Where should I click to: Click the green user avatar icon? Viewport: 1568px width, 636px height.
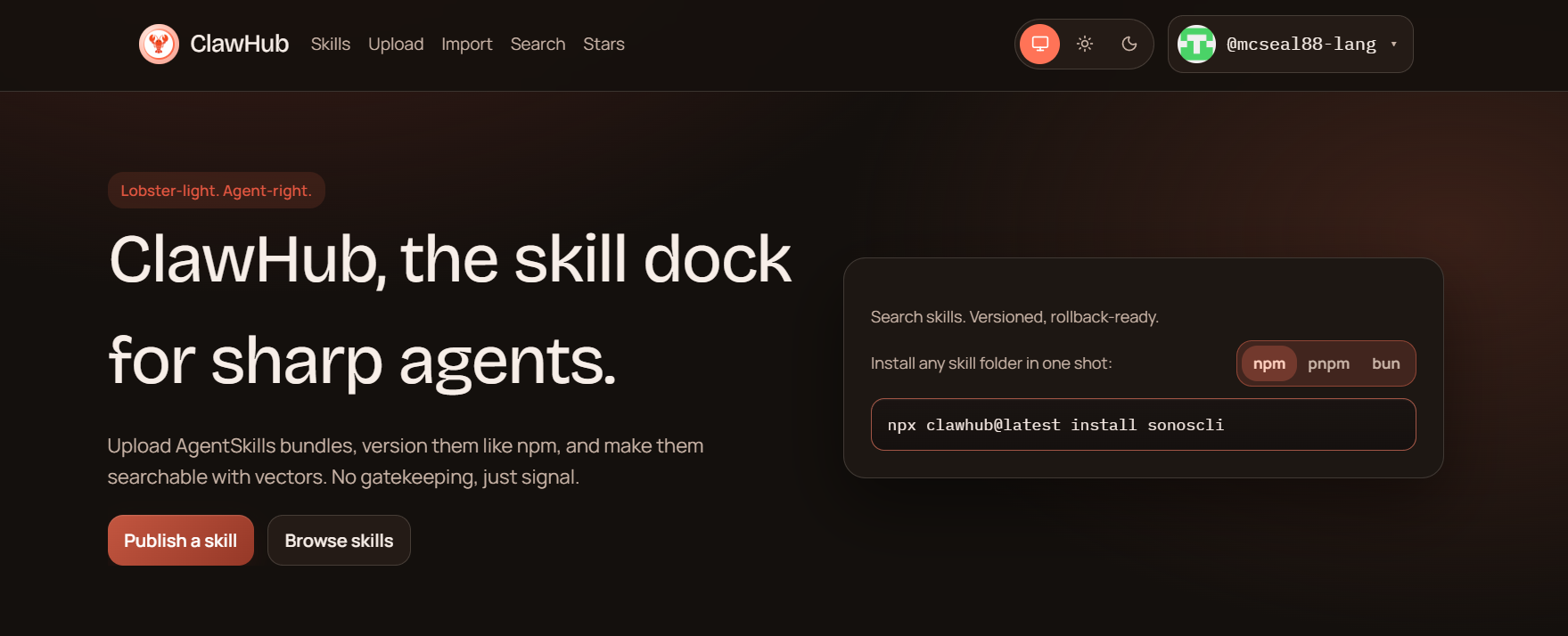(x=1196, y=44)
